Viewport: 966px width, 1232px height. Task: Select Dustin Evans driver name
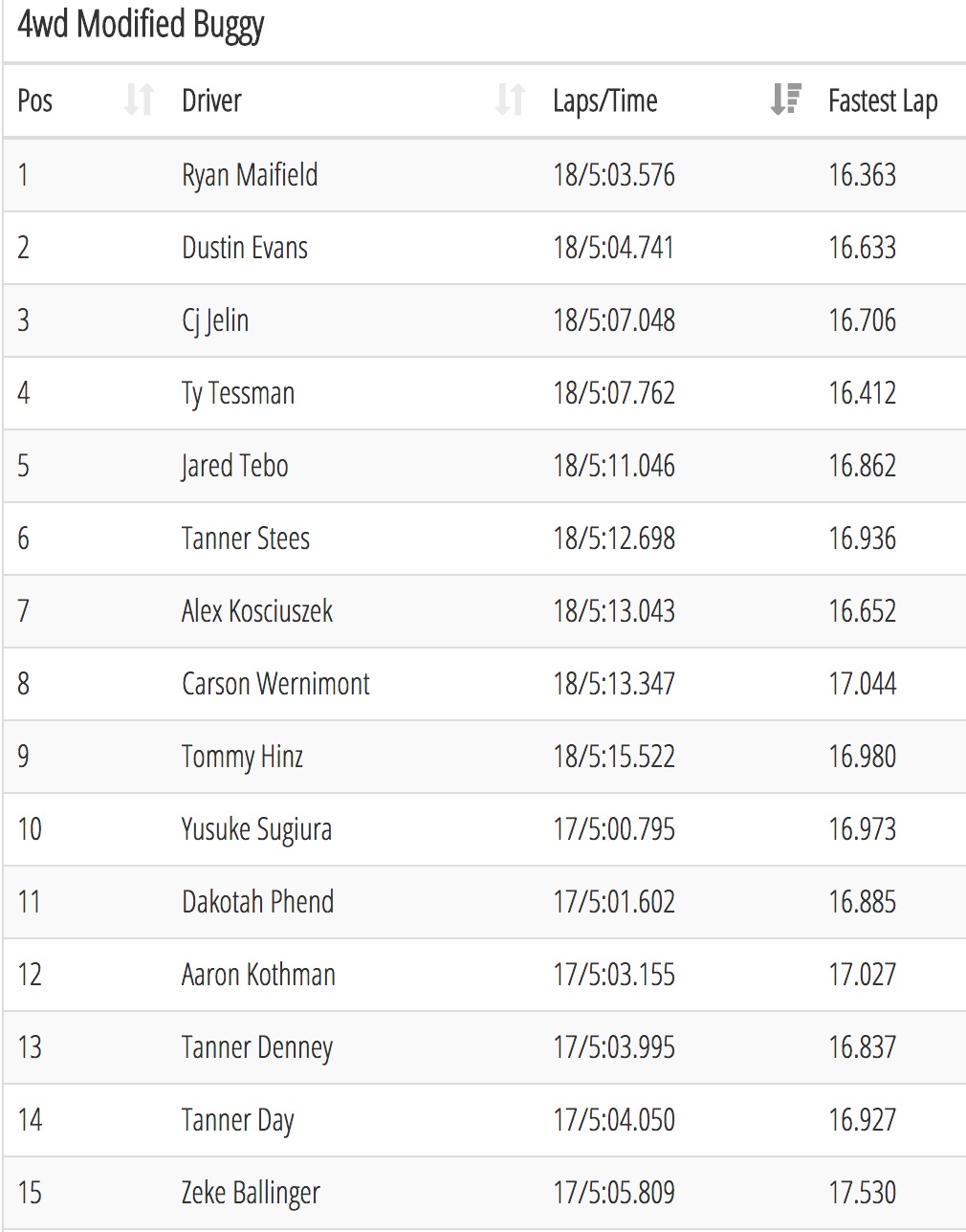[x=245, y=248]
